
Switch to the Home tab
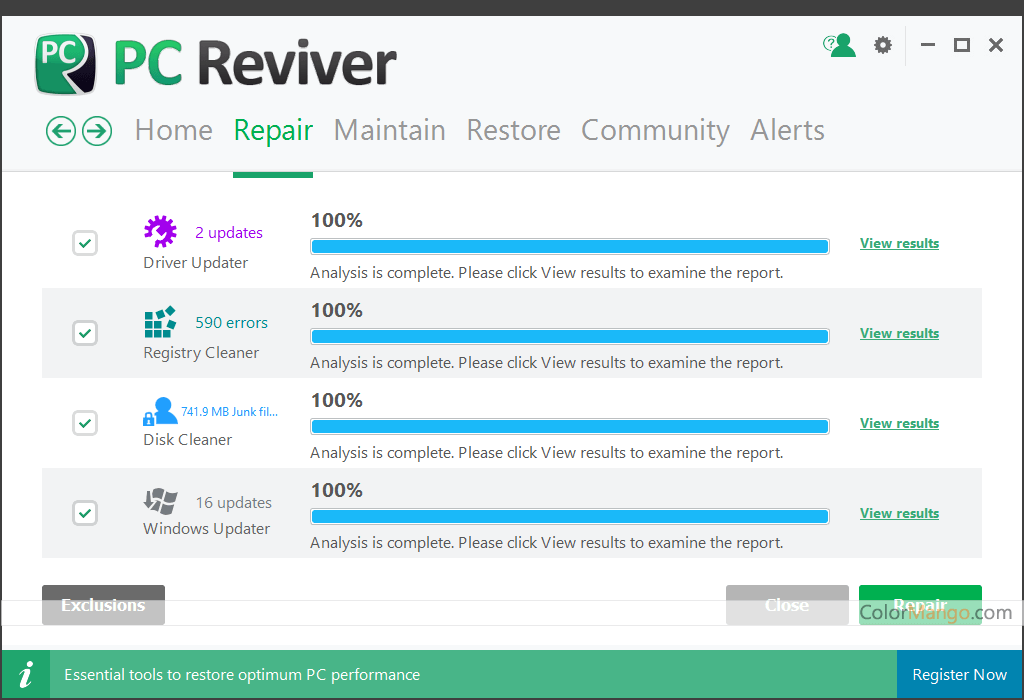pyautogui.click(x=174, y=131)
